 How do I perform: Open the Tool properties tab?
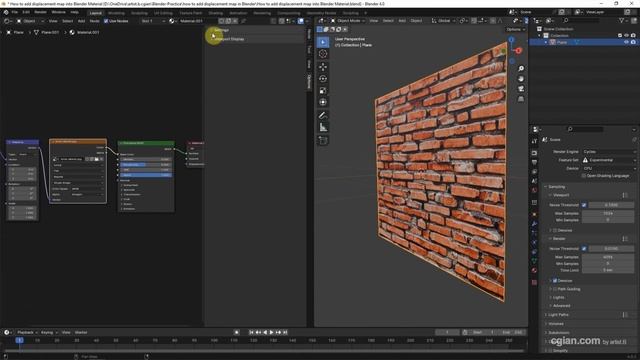coord(534,141)
